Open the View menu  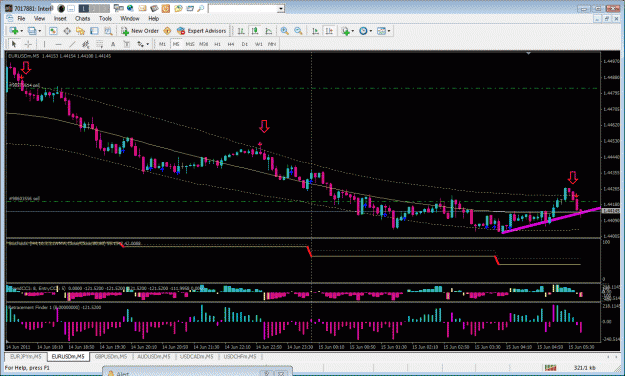[x=39, y=18]
